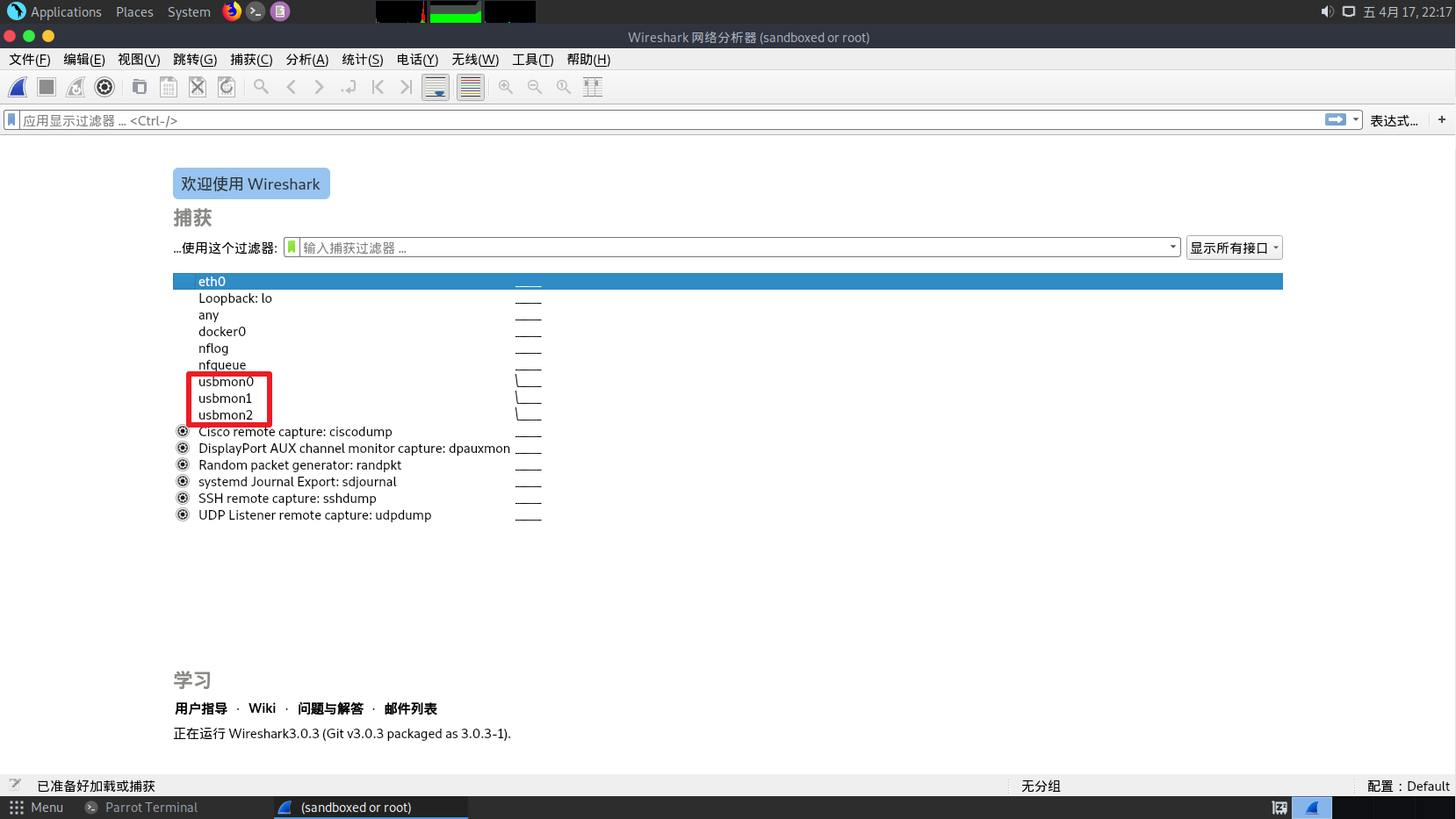Open 文件(F) menu
The height and width of the screenshot is (819, 1456).
[30, 60]
